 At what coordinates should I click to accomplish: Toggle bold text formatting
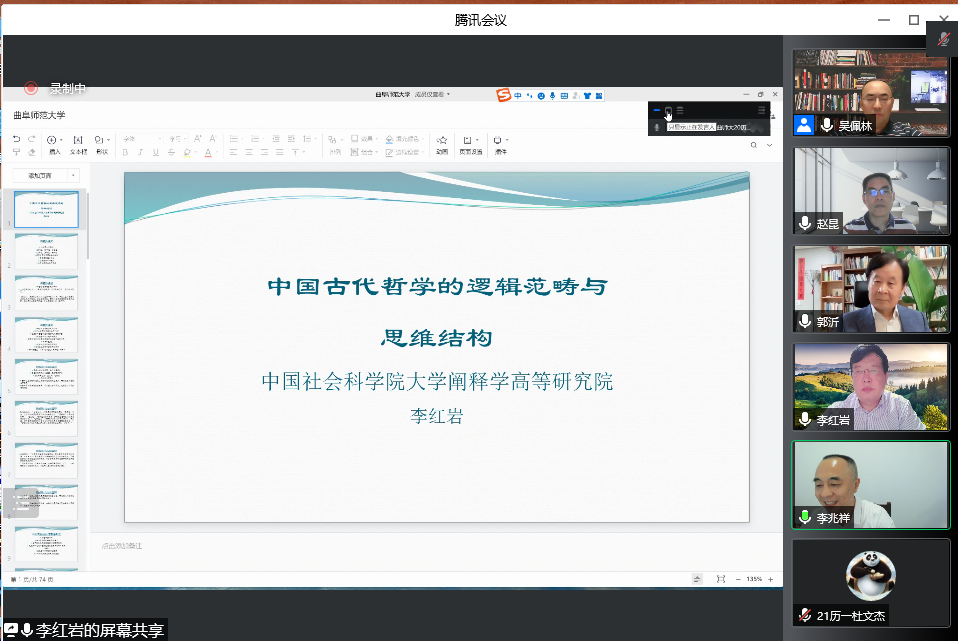pyautogui.click(x=125, y=152)
